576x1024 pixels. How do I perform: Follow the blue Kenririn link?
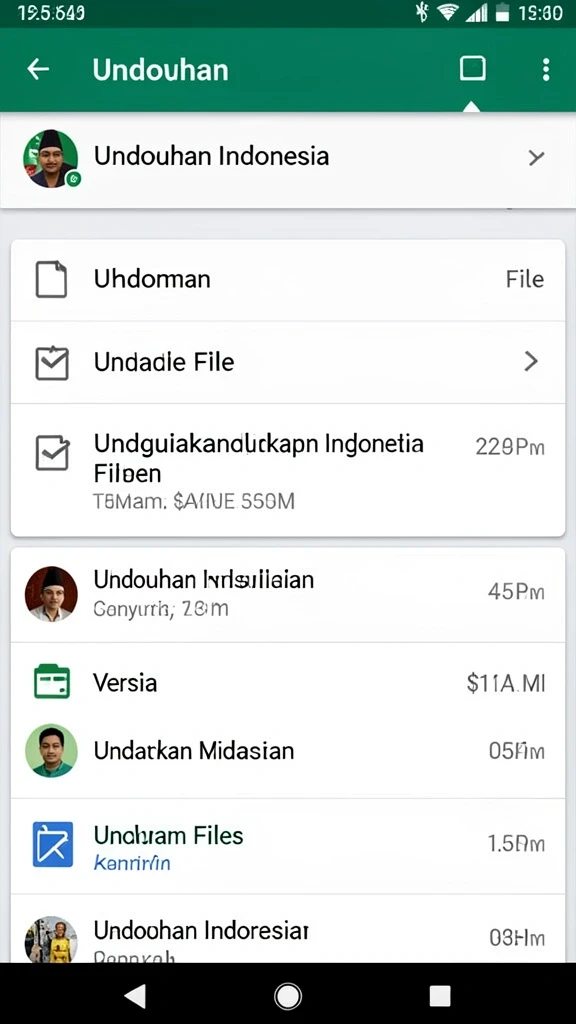click(132, 863)
